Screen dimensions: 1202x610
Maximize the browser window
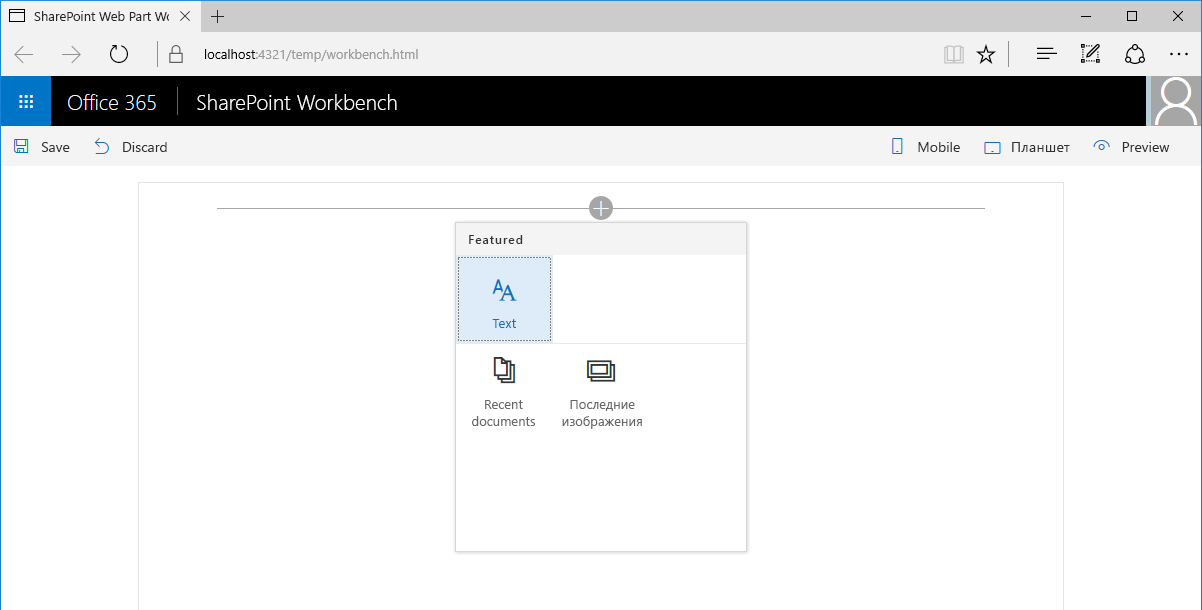[x=1132, y=16]
